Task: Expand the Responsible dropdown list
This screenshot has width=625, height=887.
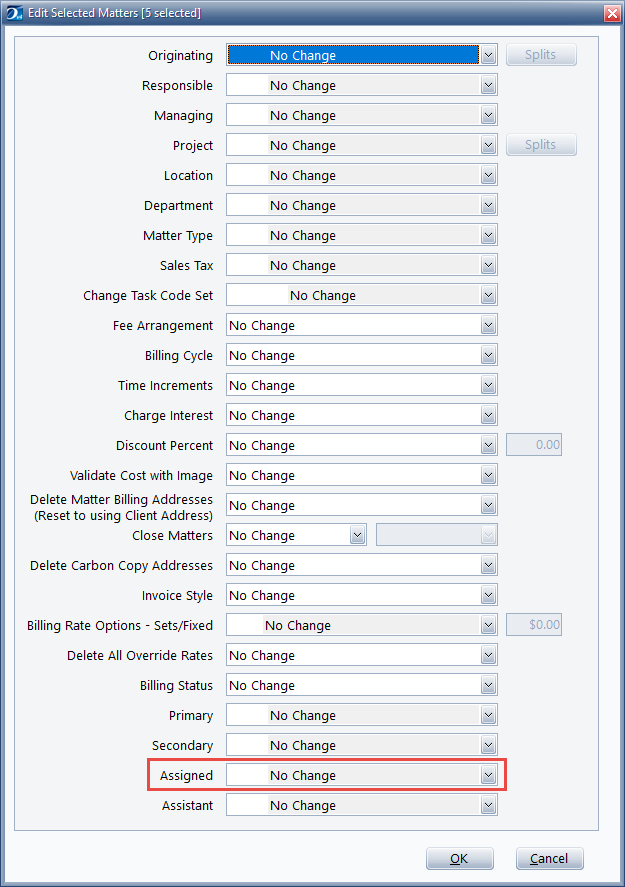Action: (489, 85)
